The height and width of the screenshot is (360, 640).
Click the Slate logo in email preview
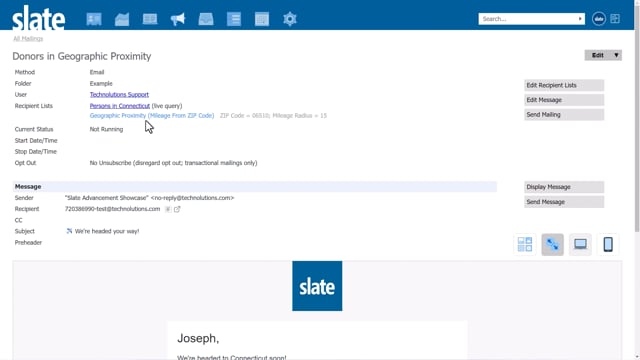(317, 286)
